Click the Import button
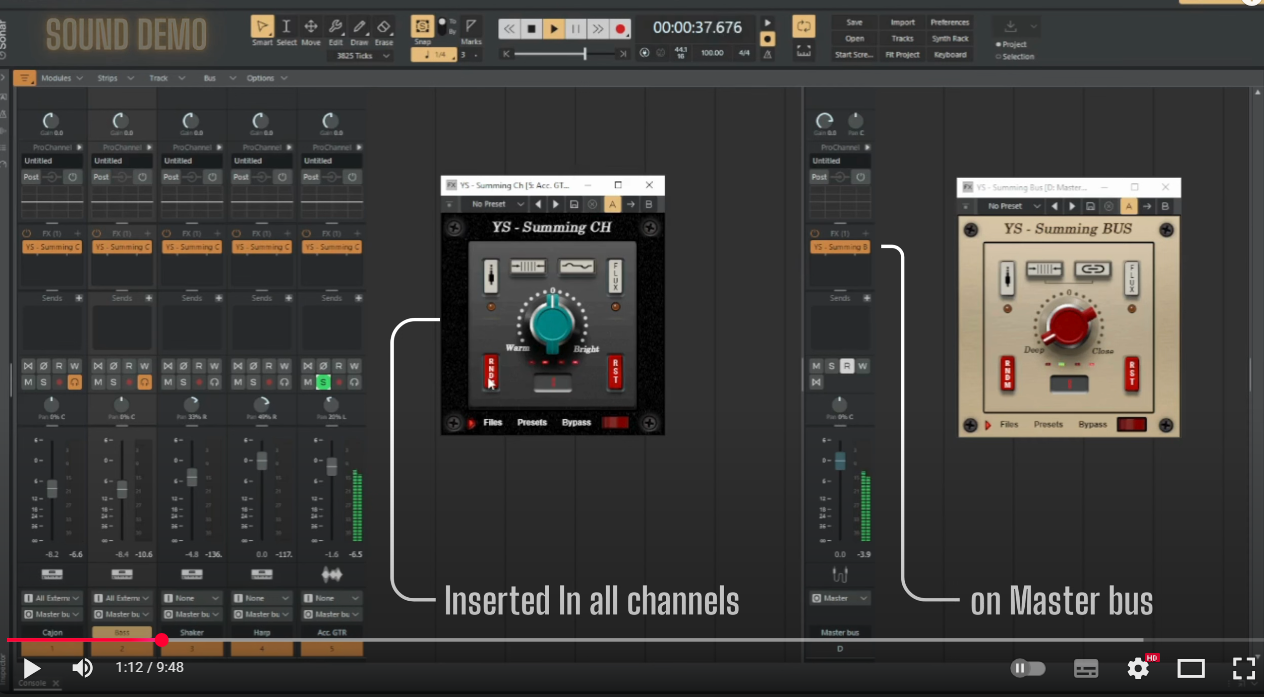This screenshot has width=1264, height=697. 902,22
